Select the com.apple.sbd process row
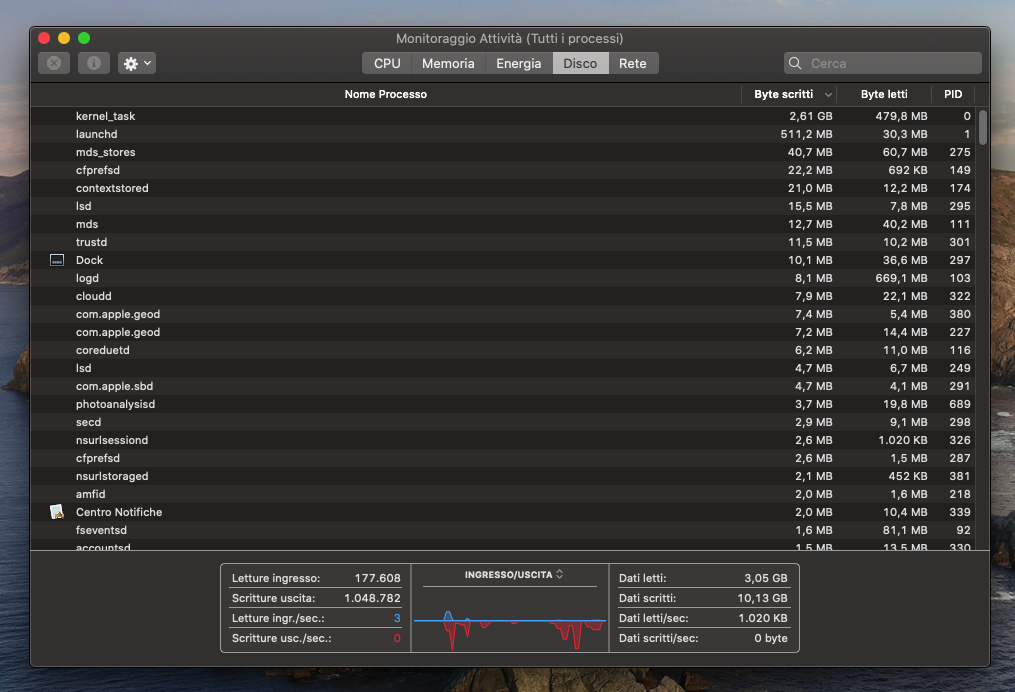Viewport: 1015px width, 692px height. click(x=502, y=386)
